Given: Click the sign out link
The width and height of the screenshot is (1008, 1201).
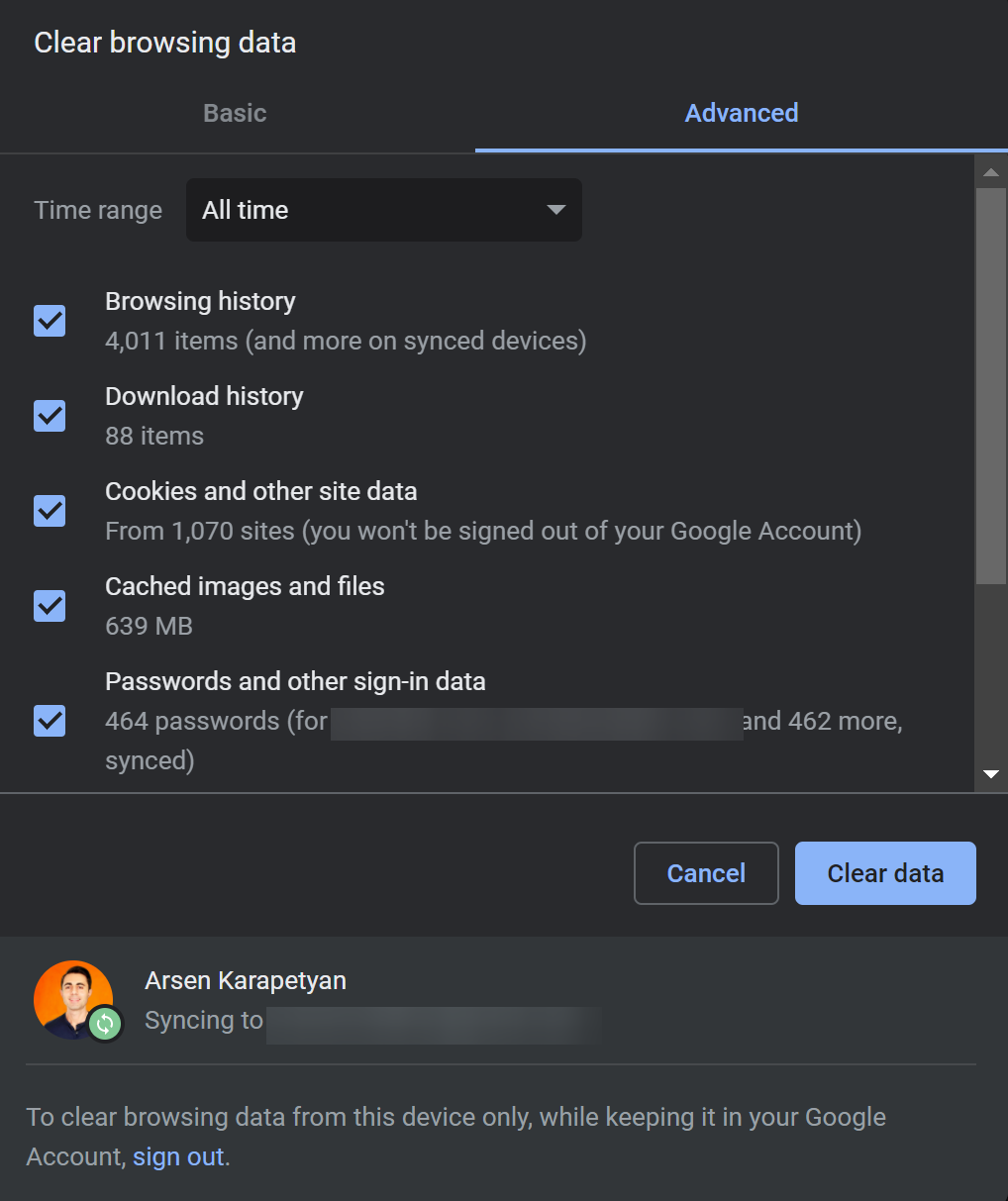Looking at the screenshot, I should [178, 1155].
